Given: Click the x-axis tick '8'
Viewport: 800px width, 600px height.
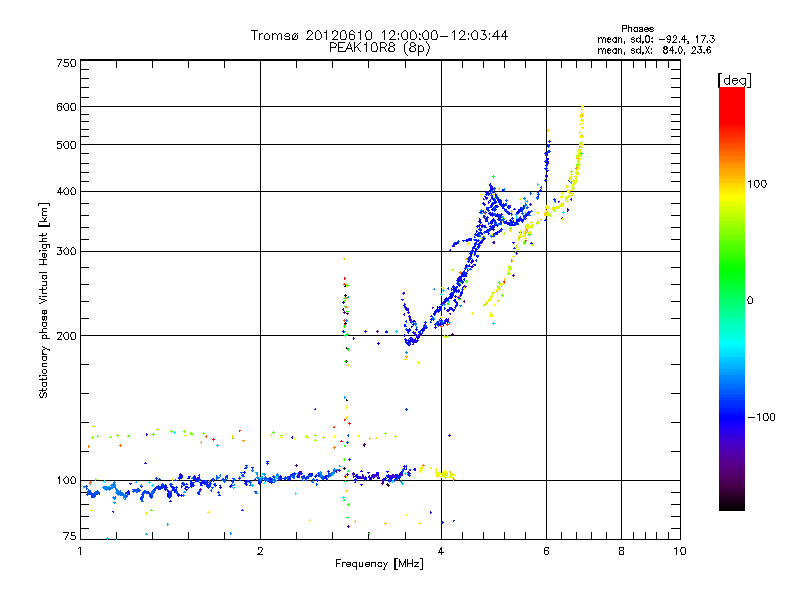Looking at the screenshot, I should [621, 551].
